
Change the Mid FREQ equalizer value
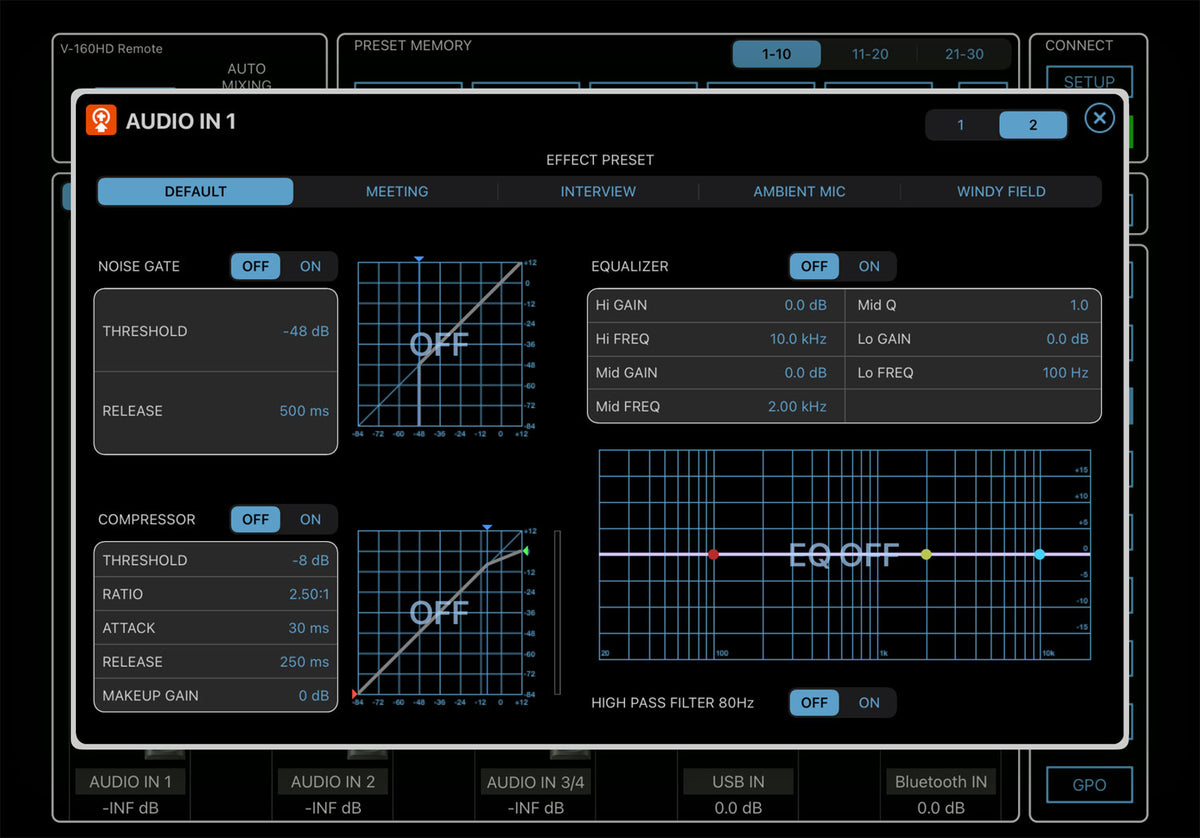tap(714, 407)
